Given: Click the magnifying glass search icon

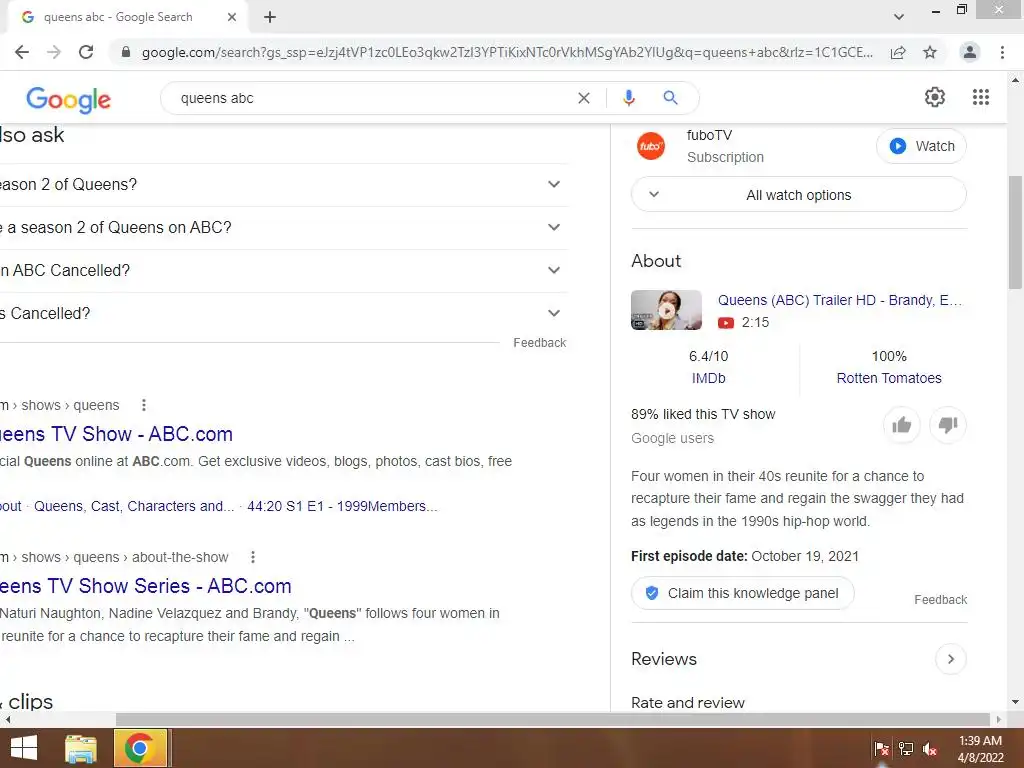Looking at the screenshot, I should (x=670, y=98).
